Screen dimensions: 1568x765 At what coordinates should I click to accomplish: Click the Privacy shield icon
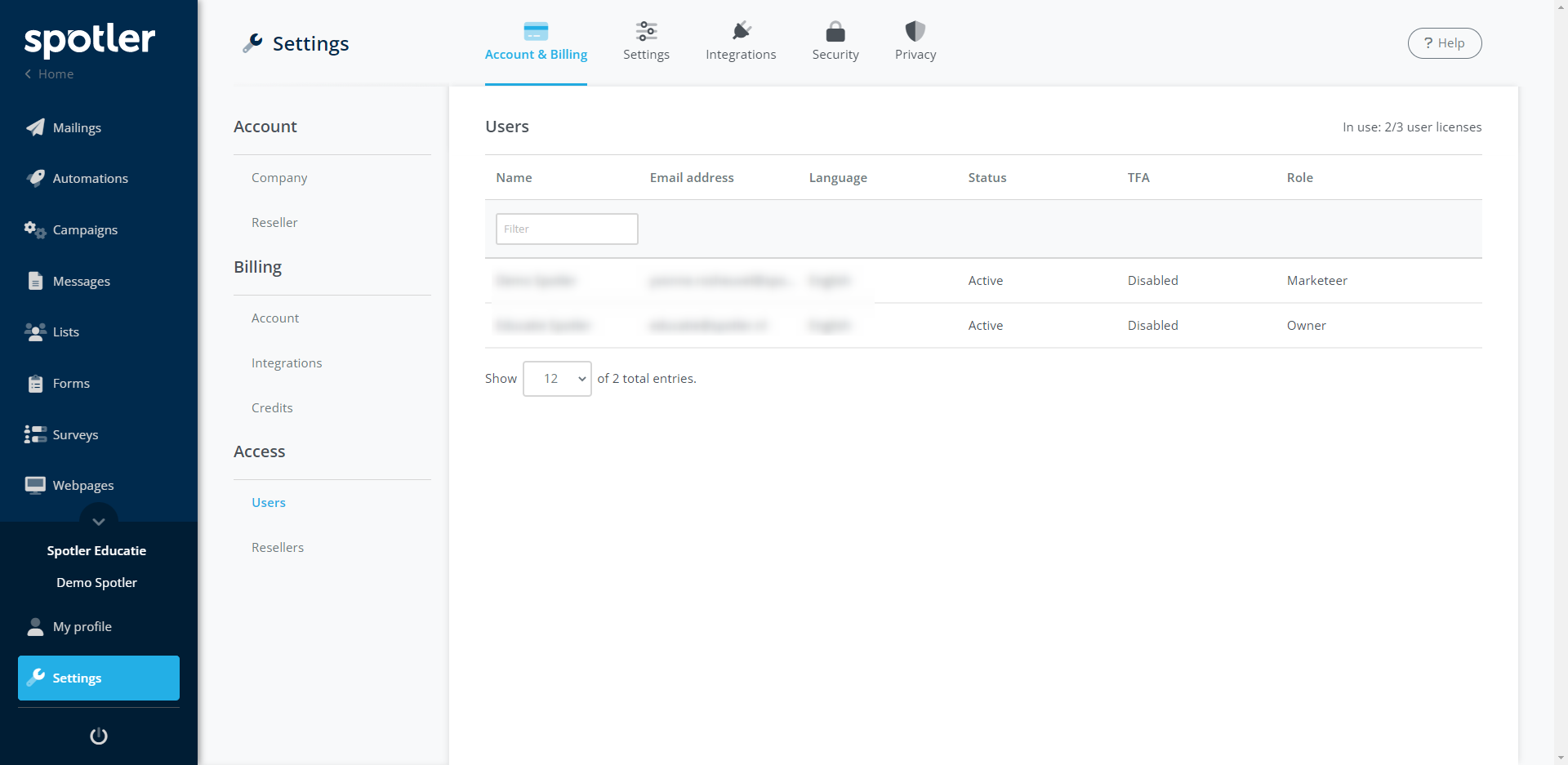pyautogui.click(x=915, y=31)
